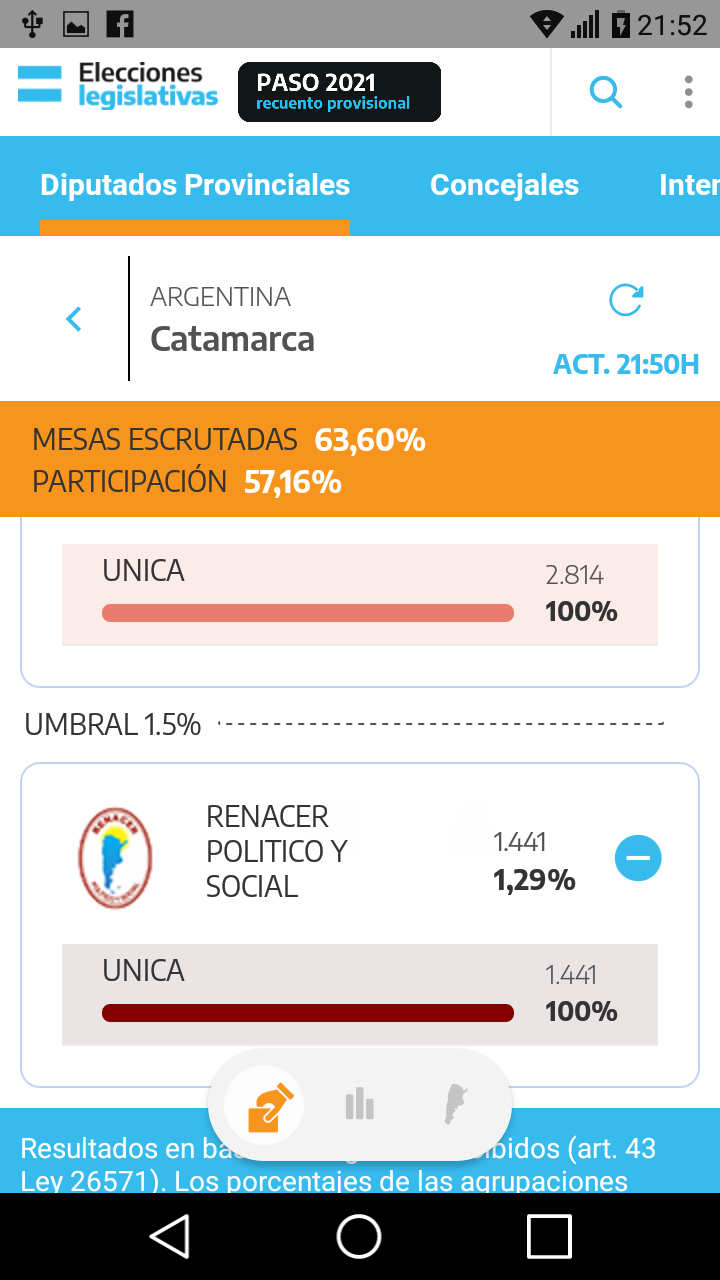
Task: Tap the search magnifier icon
Action: [x=605, y=92]
